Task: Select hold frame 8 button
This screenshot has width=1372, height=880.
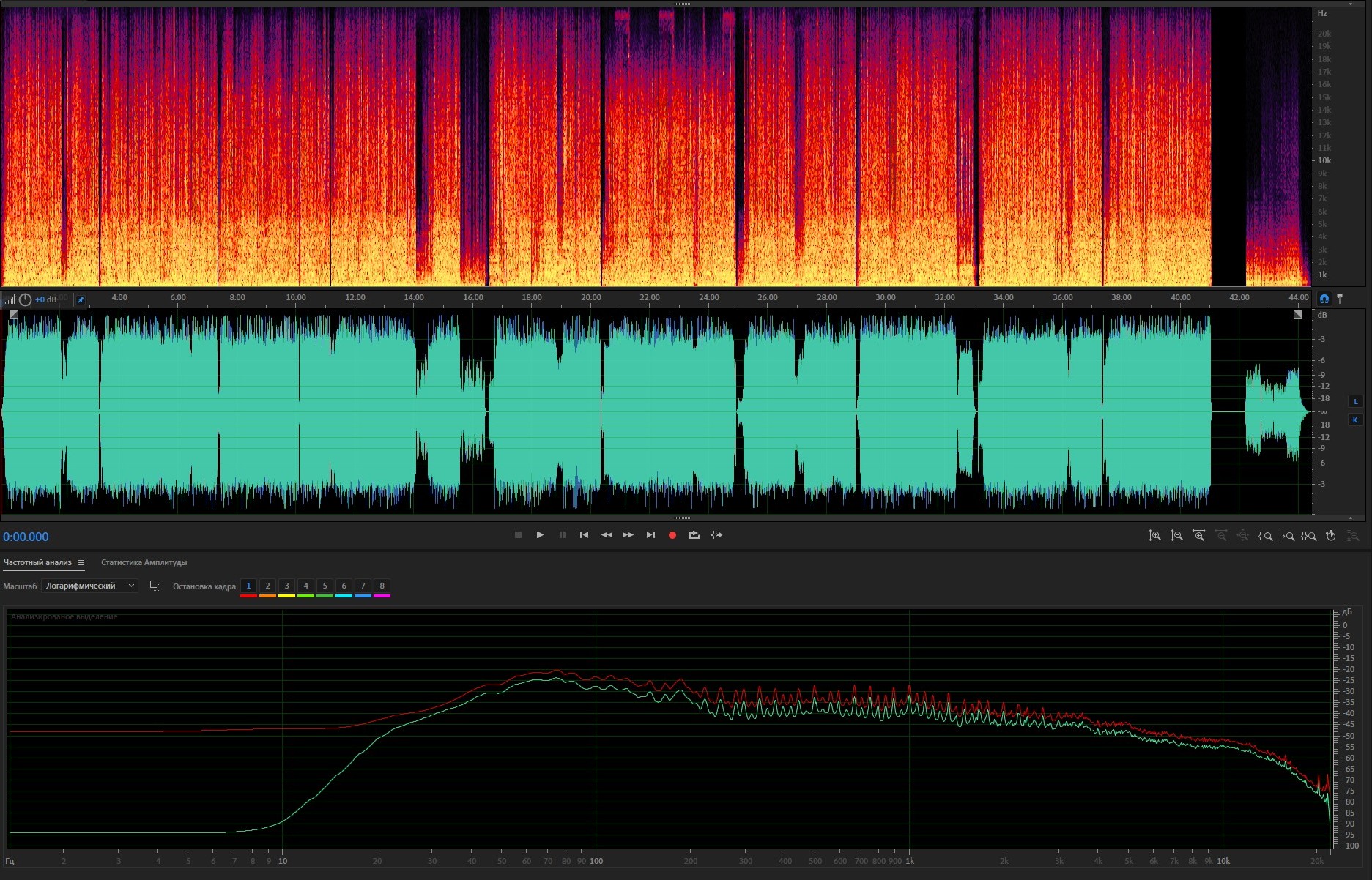Action: click(x=382, y=586)
